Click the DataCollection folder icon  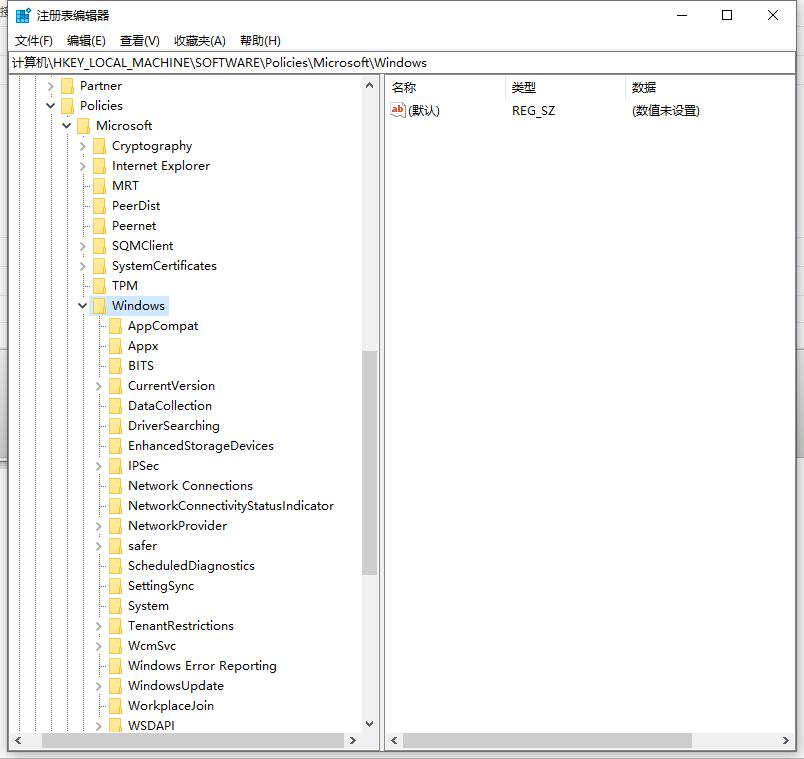(x=115, y=406)
